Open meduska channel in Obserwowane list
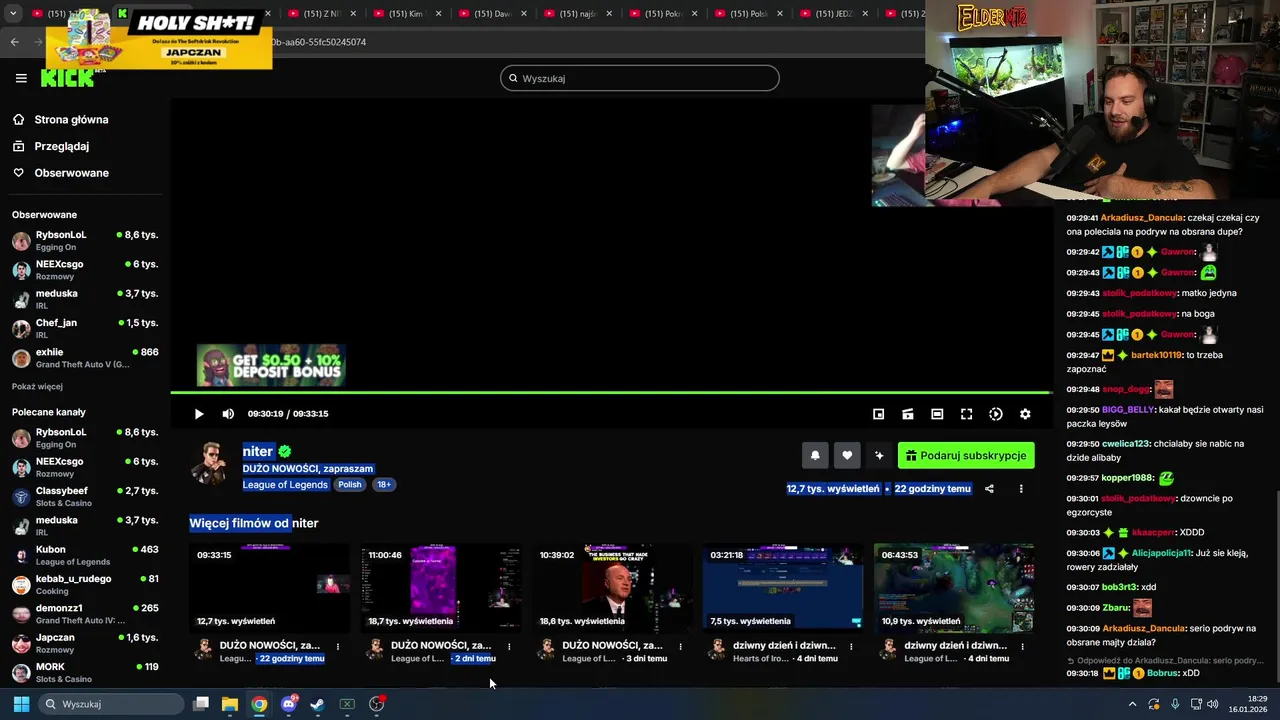The height and width of the screenshot is (720, 1280). pyautogui.click(x=85, y=299)
